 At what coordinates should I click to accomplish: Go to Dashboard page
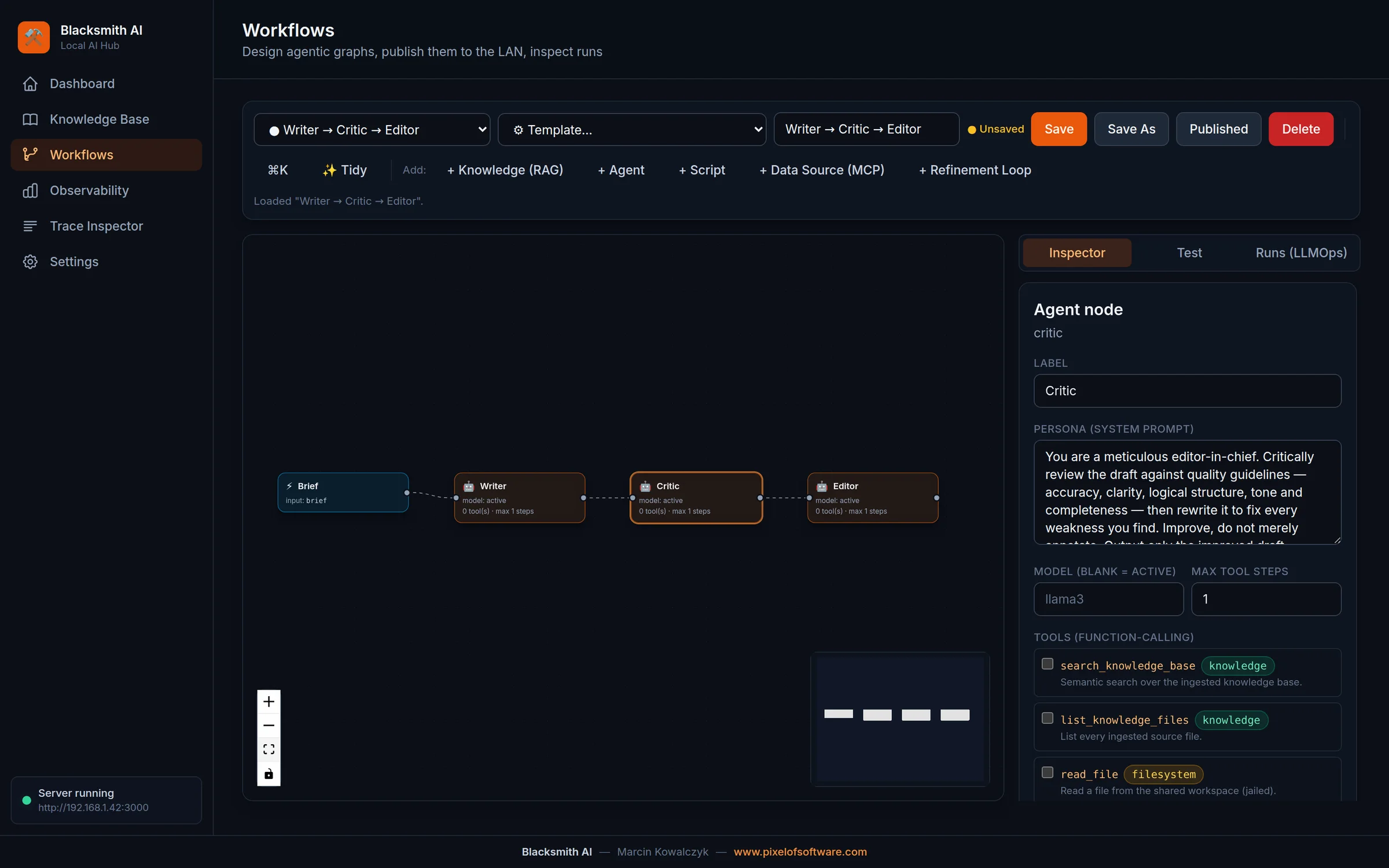pos(106,84)
